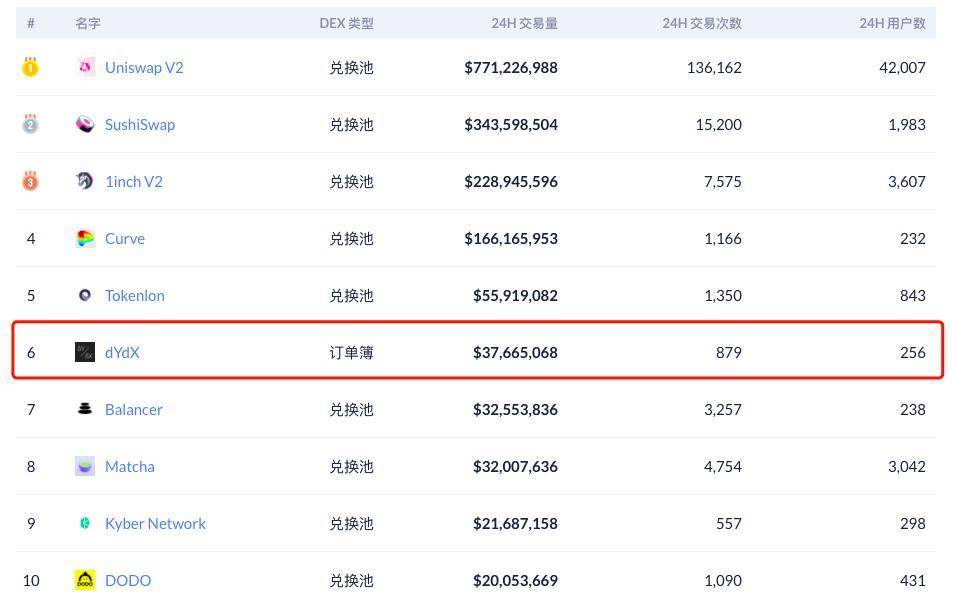Click the bronze third-place medal icon
The height and width of the screenshot is (608, 953).
(30, 182)
